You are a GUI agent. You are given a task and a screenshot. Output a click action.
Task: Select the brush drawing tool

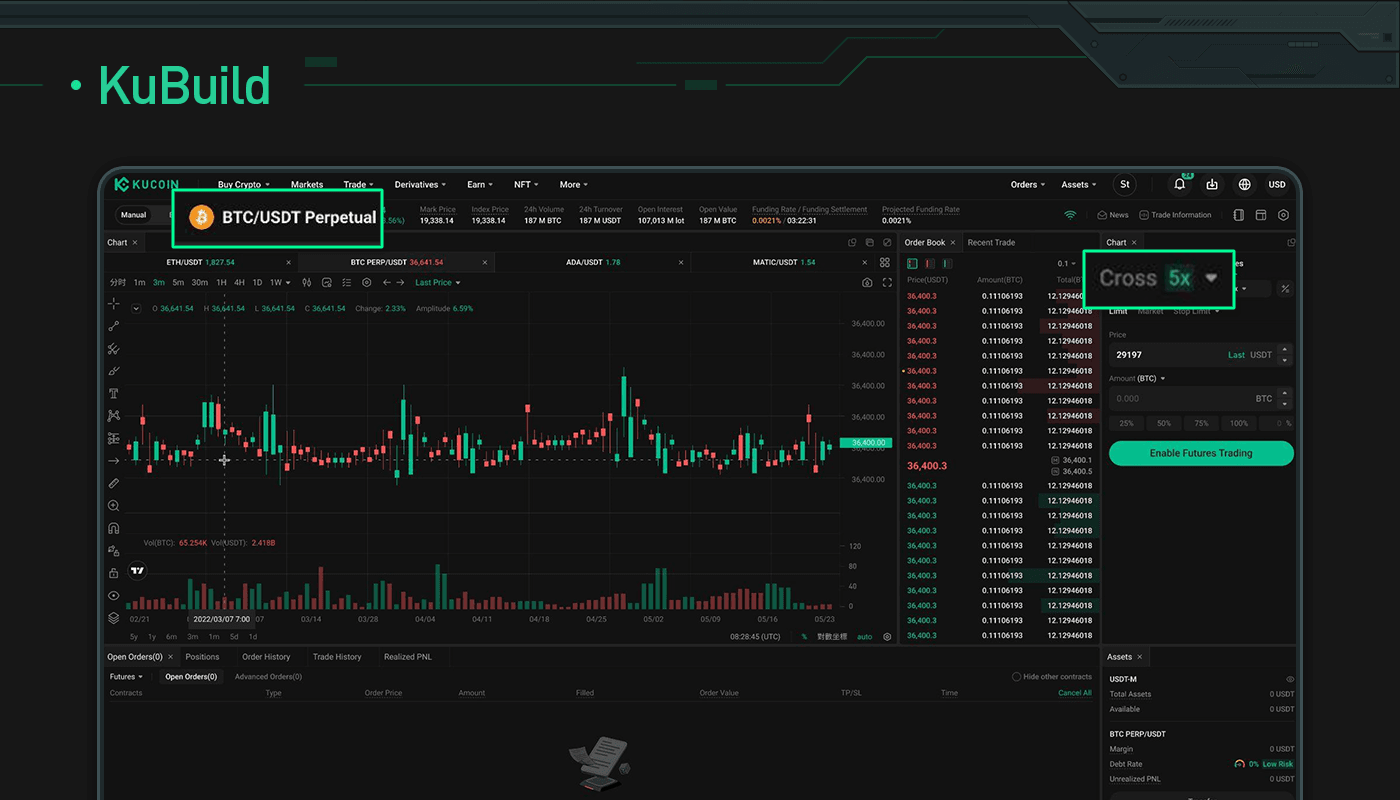point(114,371)
